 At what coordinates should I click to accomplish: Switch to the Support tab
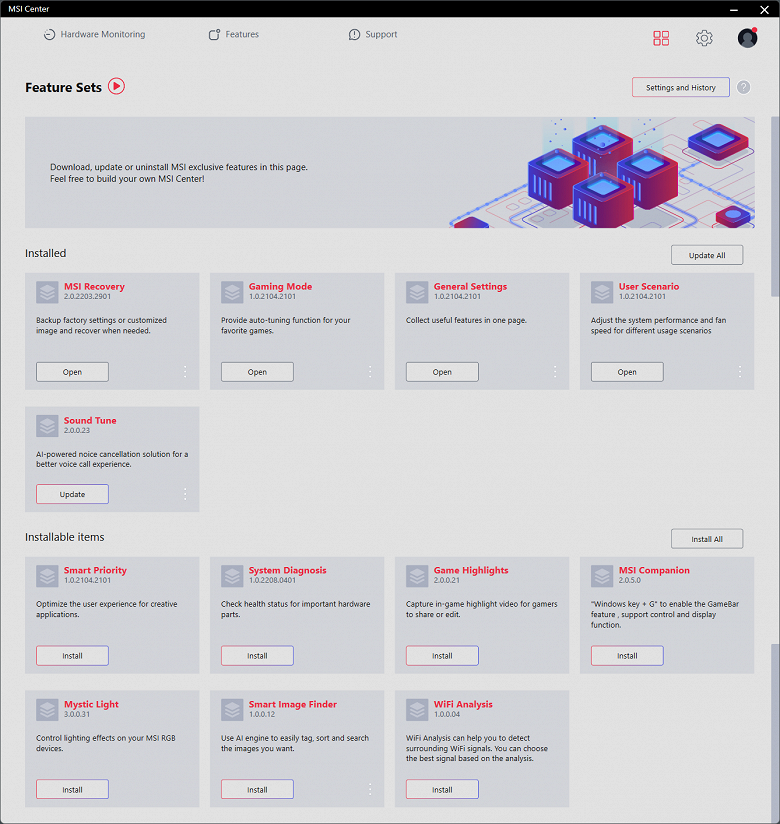(373, 34)
